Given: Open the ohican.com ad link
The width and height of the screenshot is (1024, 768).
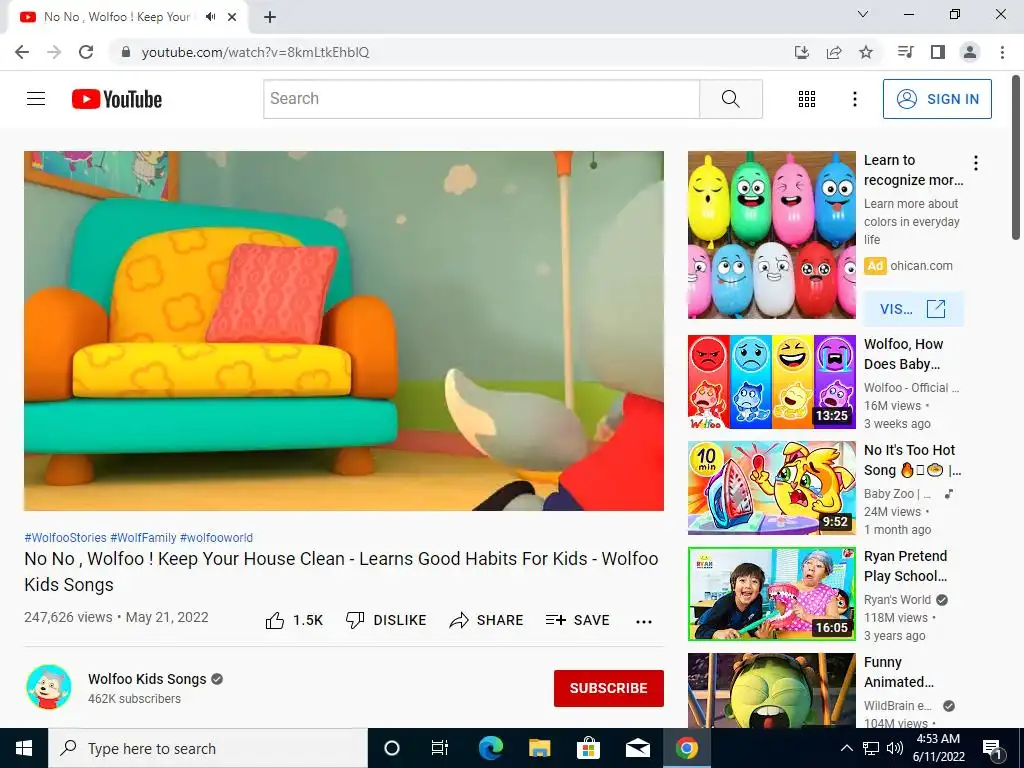Looking at the screenshot, I should [x=921, y=266].
